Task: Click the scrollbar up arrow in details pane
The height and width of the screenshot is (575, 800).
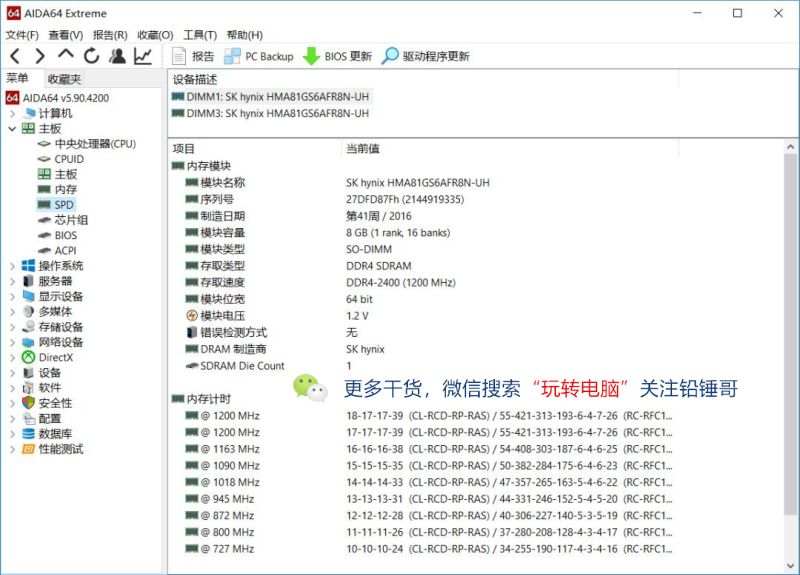Action: pyautogui.click(x=790, y=147)
